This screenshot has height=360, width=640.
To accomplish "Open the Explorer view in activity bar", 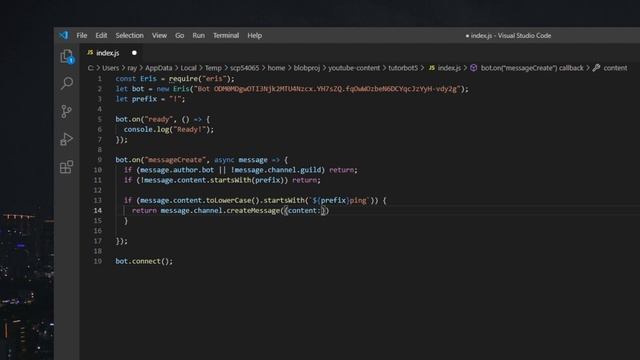I will [x=67, y=56].
